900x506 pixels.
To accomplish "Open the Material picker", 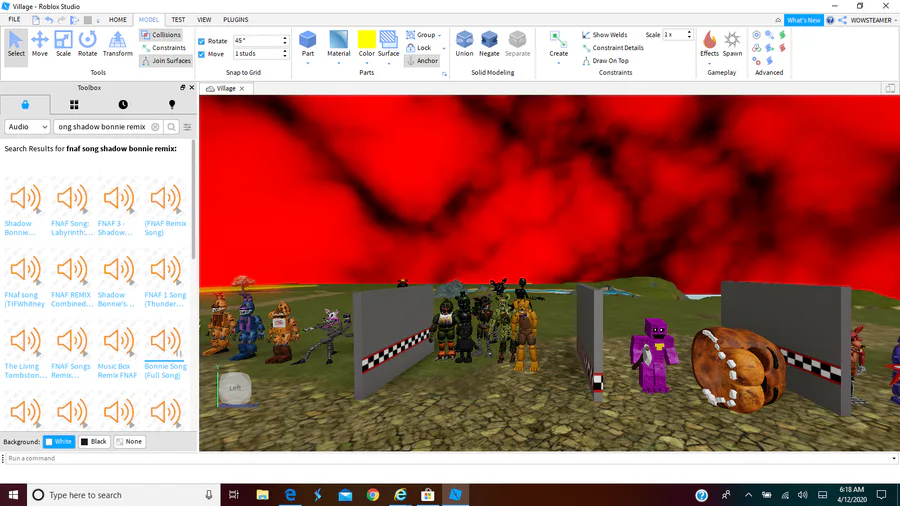I will pyautogui.click(x=339, y=43).
